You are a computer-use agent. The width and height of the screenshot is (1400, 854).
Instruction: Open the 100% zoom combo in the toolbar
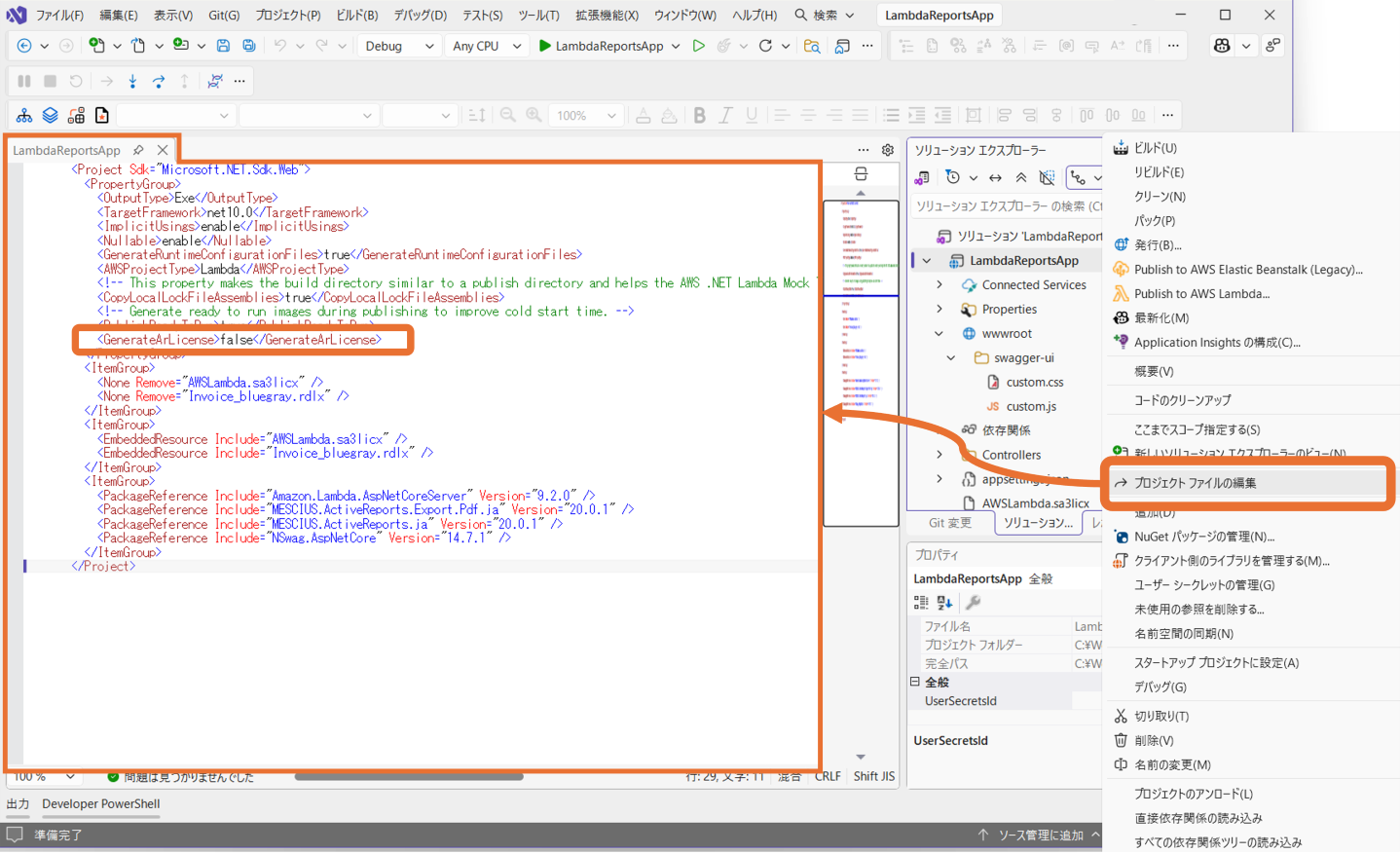click(x=586, y=115)
